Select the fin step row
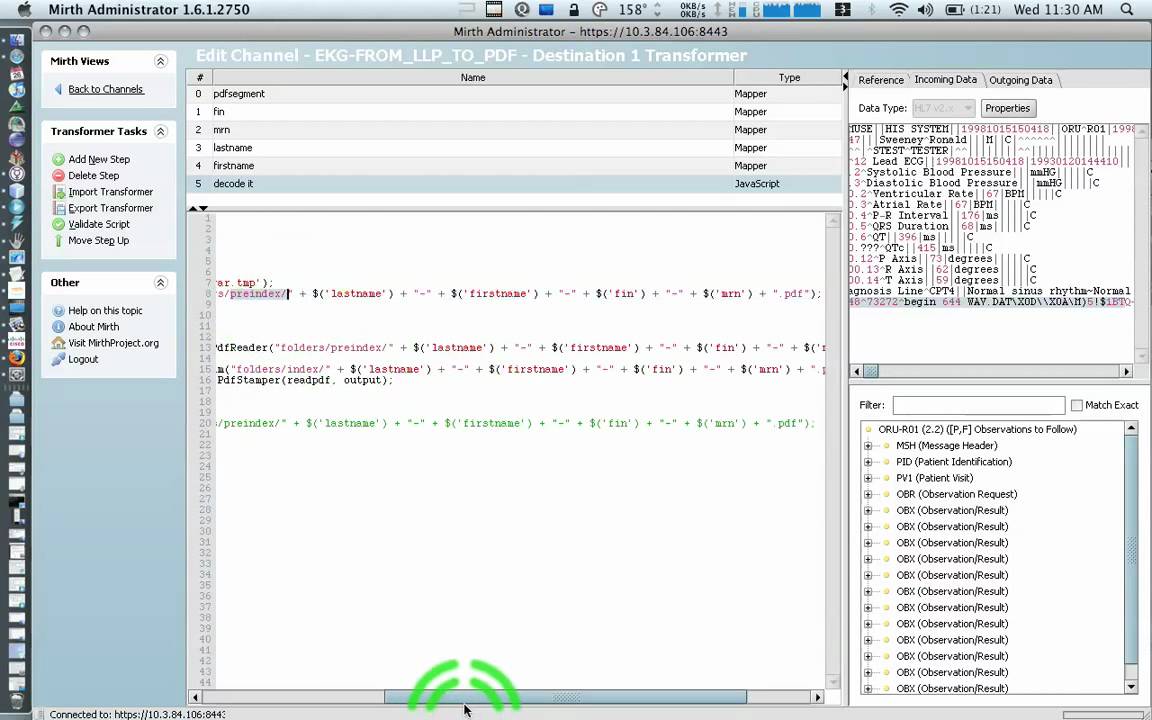The width and height of the screenshot is (1152, 720). click(x=514, y=112)
